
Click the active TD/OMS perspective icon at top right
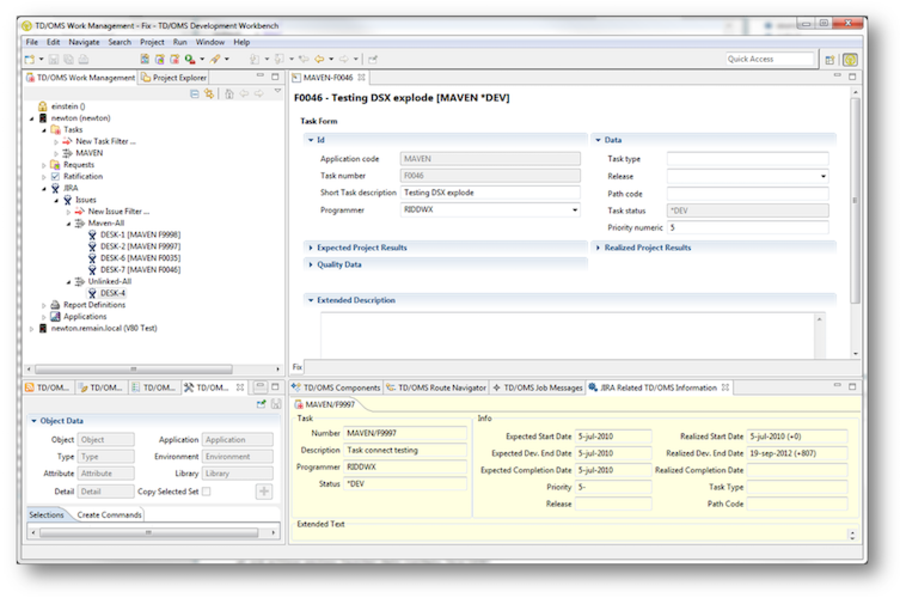click(850, 59)
